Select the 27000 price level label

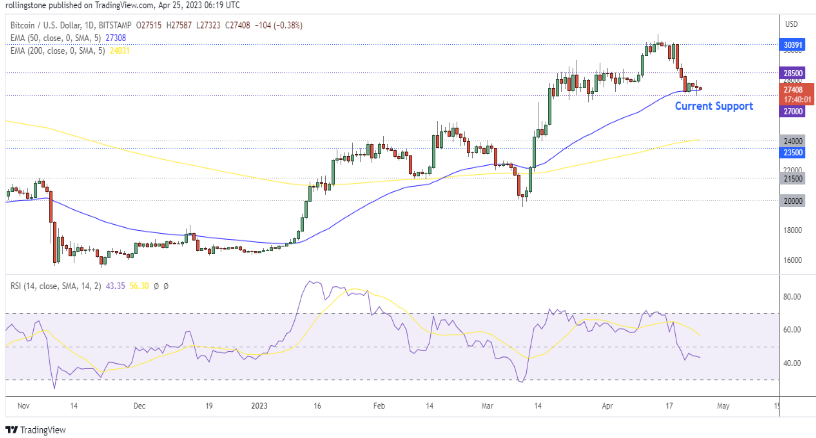point(793,111)
